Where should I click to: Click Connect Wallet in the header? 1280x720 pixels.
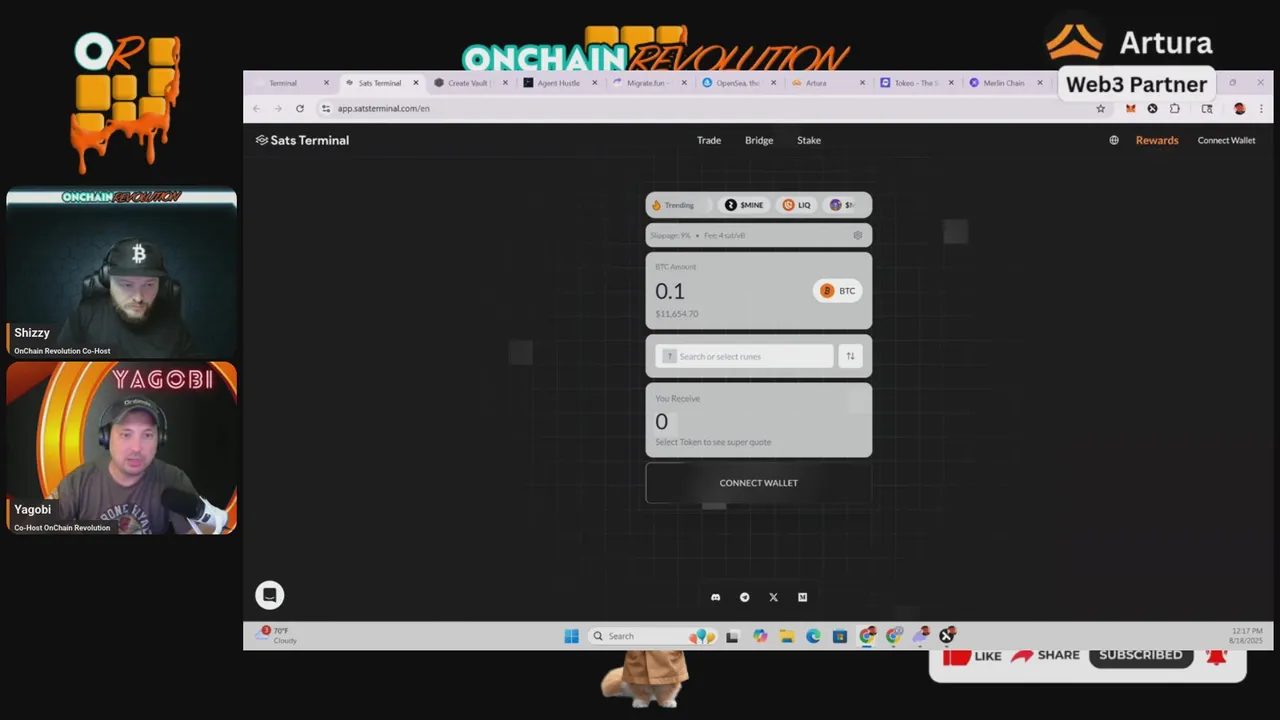tap(1226, 140)
